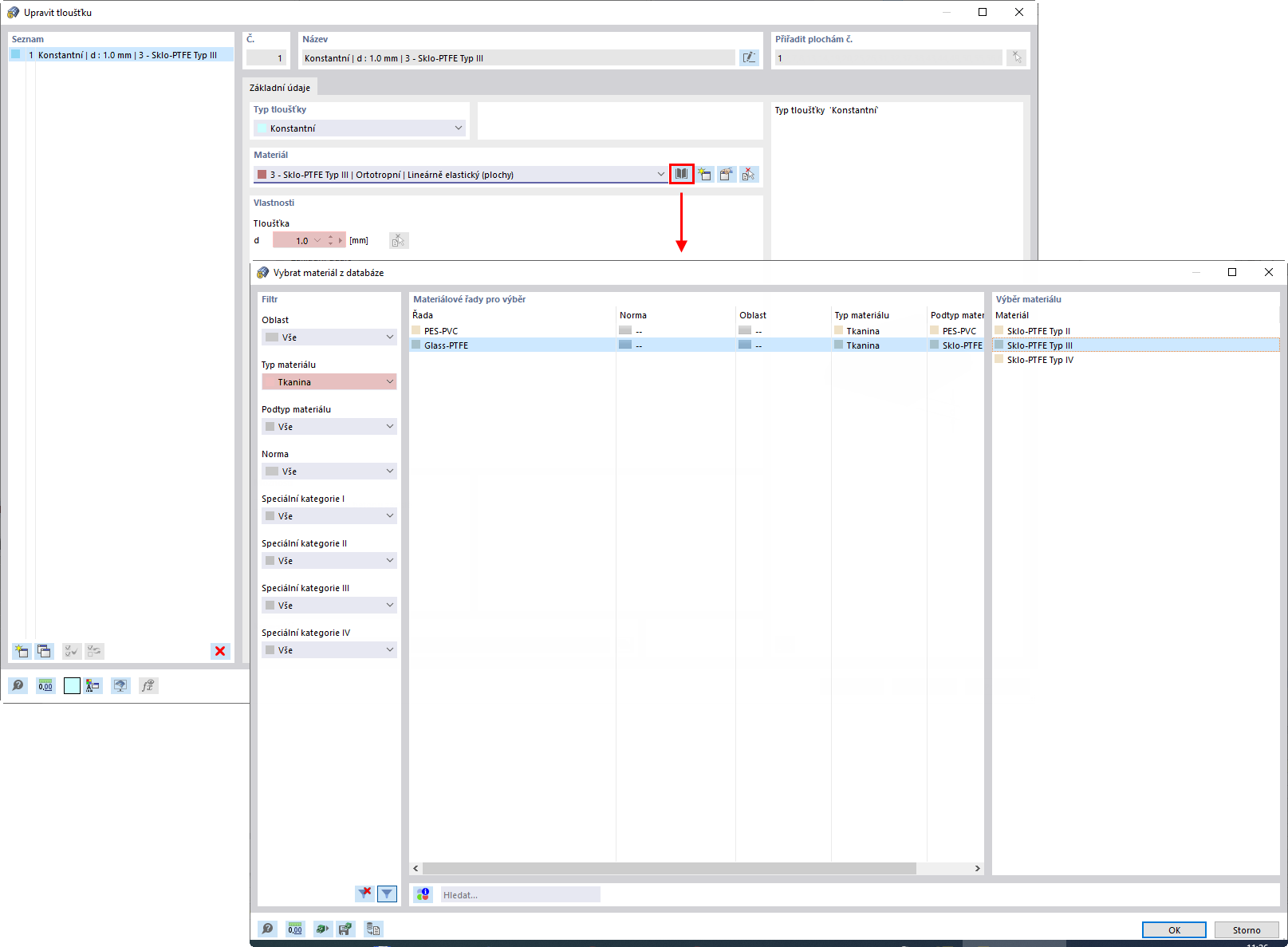The height and width of the screenshot is (947, 1288).
Task: Open the Speciální kategorie I dropdown
Action: [329, 516]
